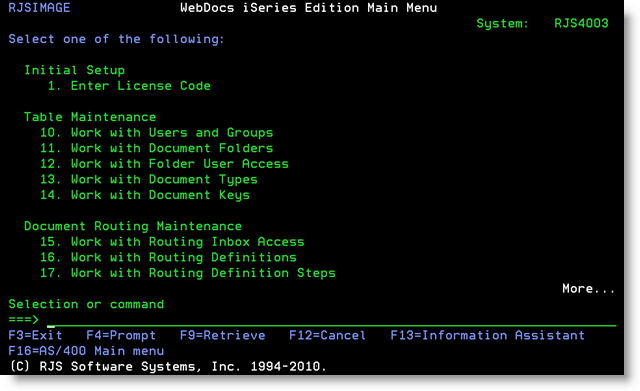Click the Initial Setup section heading
Image resolution: width=640 pixels, height=391 pixels.
pos(74,70)
